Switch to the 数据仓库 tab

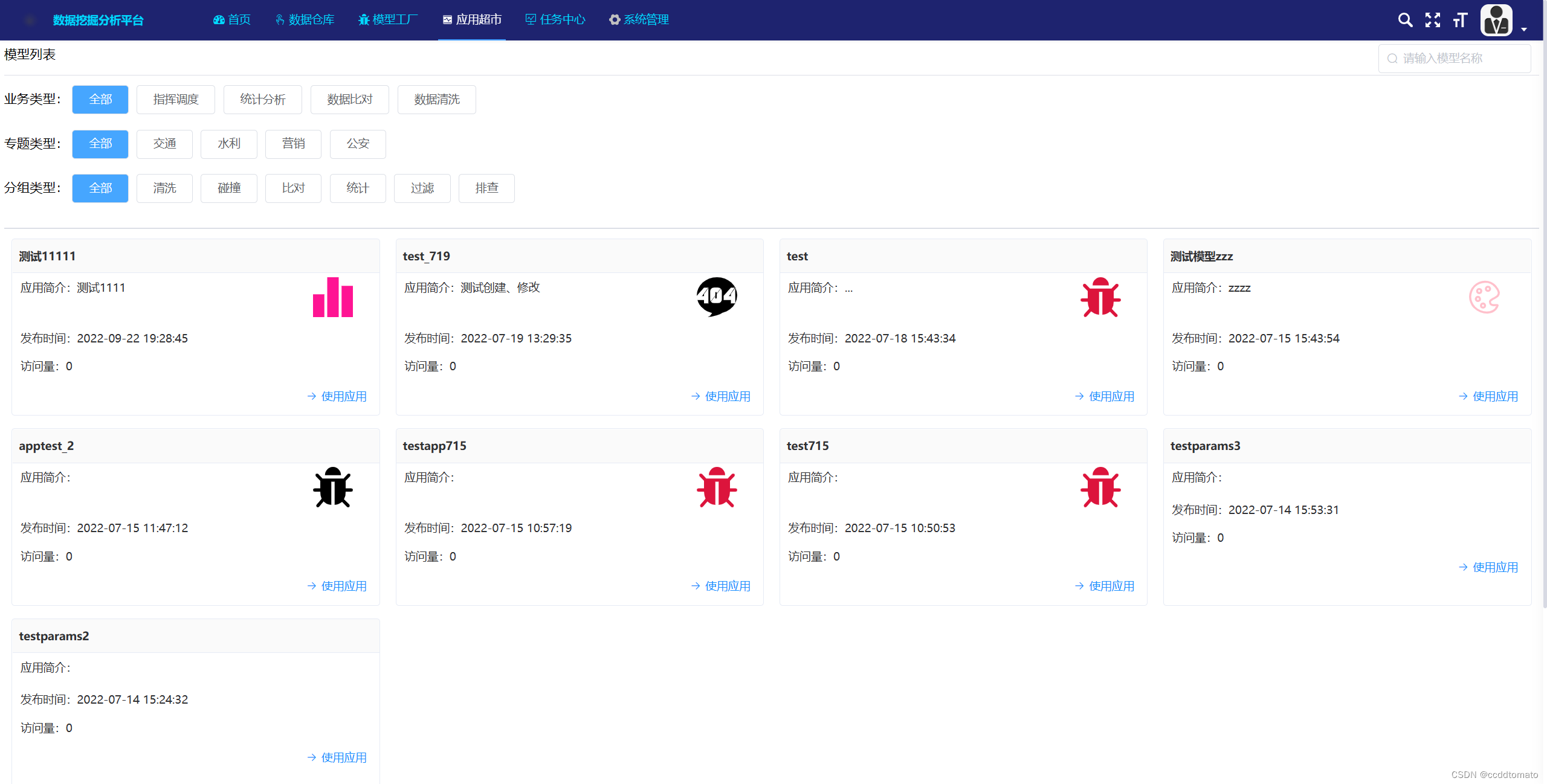click(305, 20)
